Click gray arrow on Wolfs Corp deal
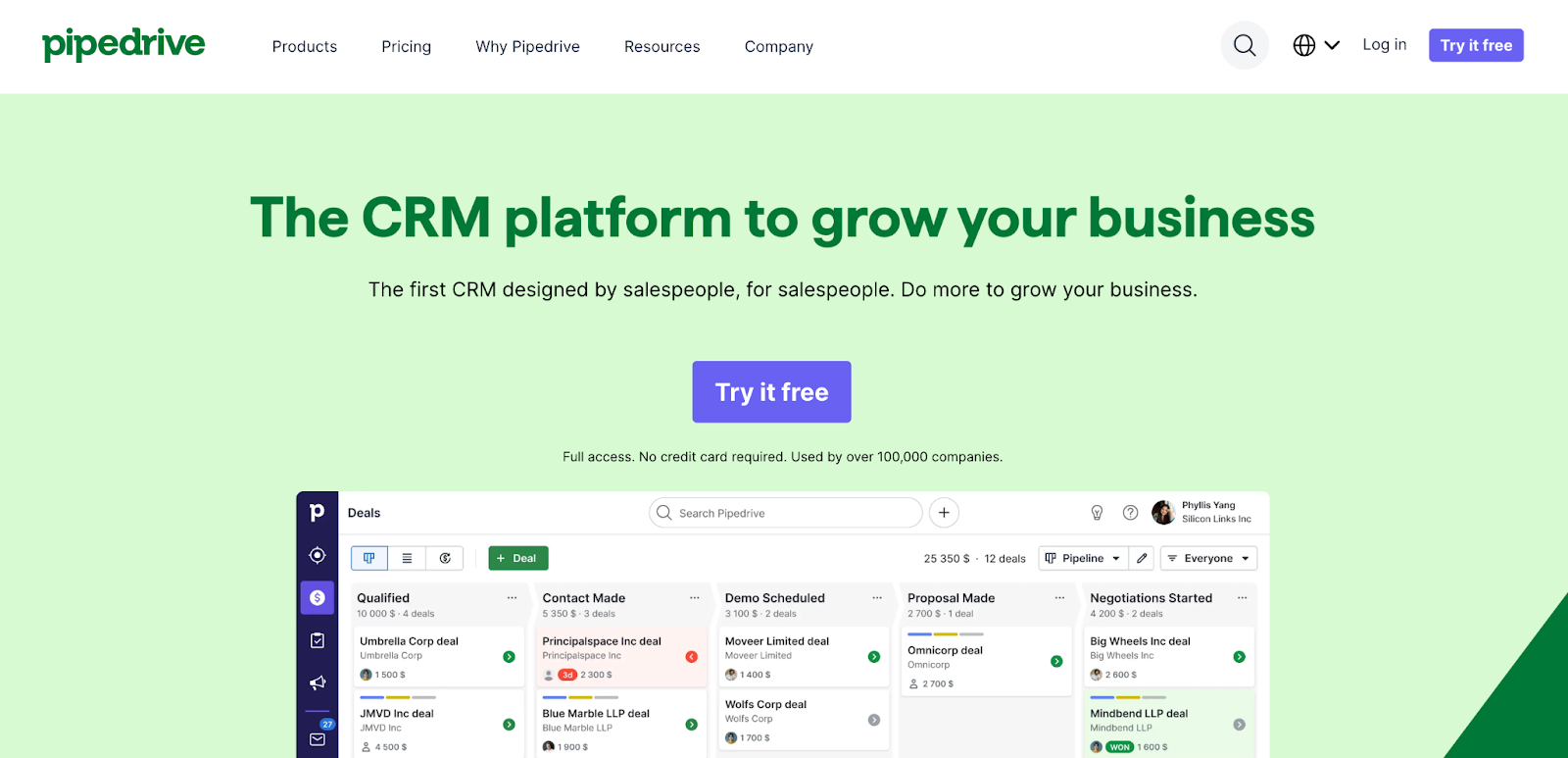1568x758 pixels. tap(874, 720)
